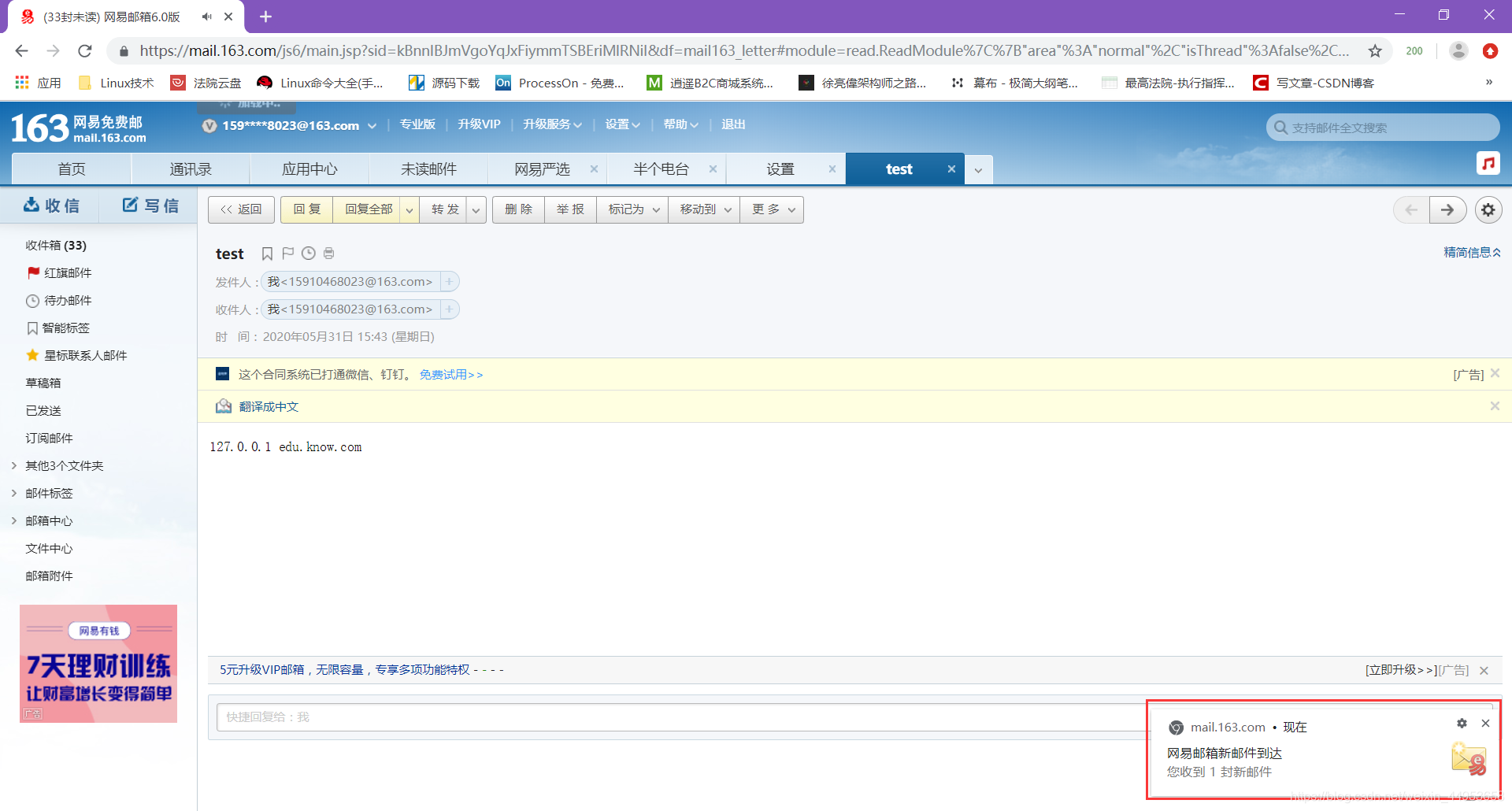This screenshot has width=1512, height=811.
Task: Mute the tab via speaker icon
Action: (206, 17)
